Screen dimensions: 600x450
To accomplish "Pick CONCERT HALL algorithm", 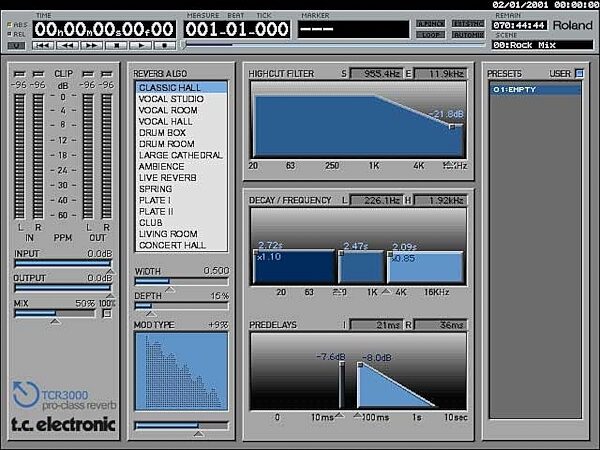I will coord(181,245).
